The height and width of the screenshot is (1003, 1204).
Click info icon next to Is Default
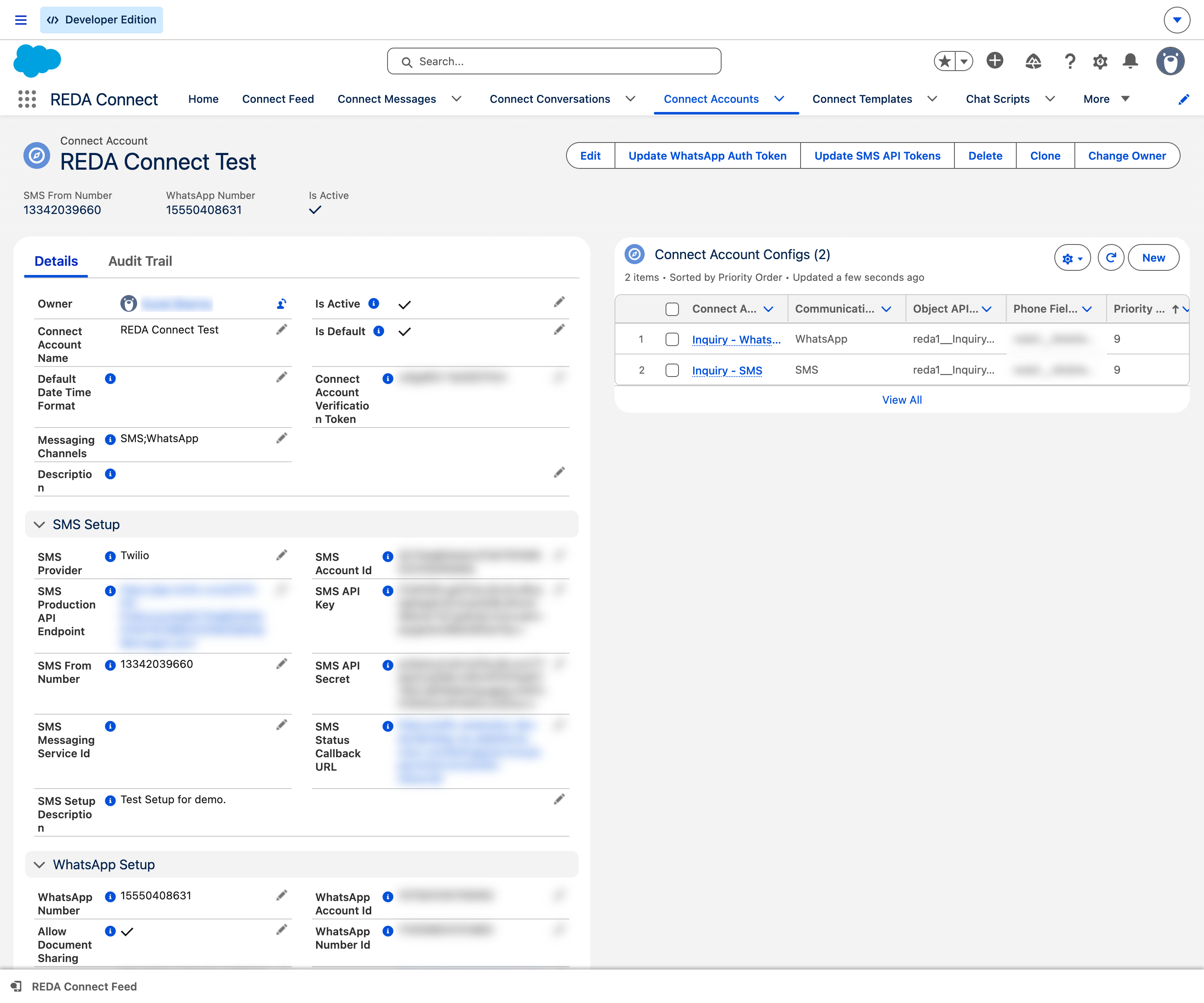(378, 331)
